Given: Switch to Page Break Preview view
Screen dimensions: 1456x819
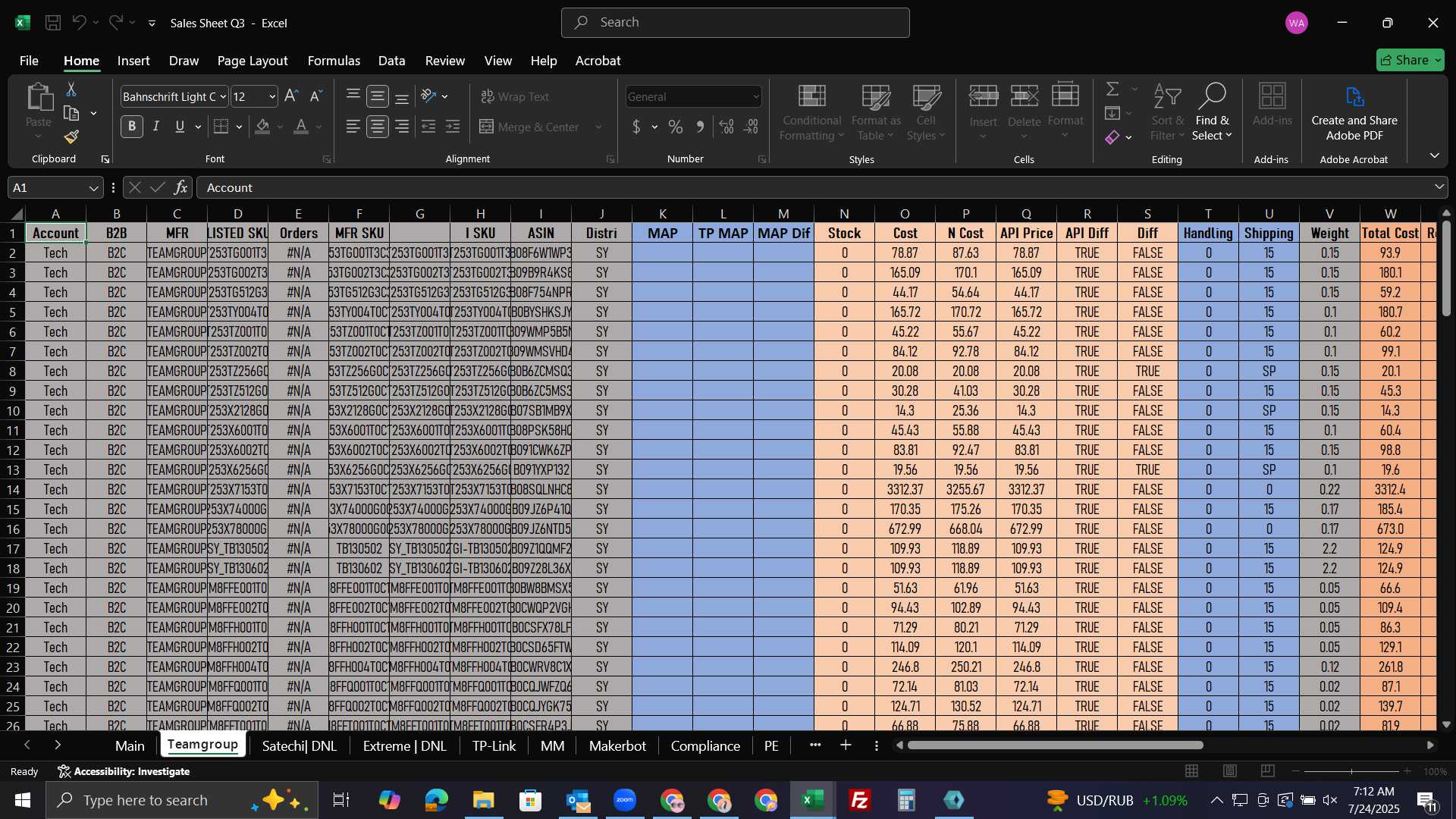Looking at the screenshot, I should point(1267,771).
